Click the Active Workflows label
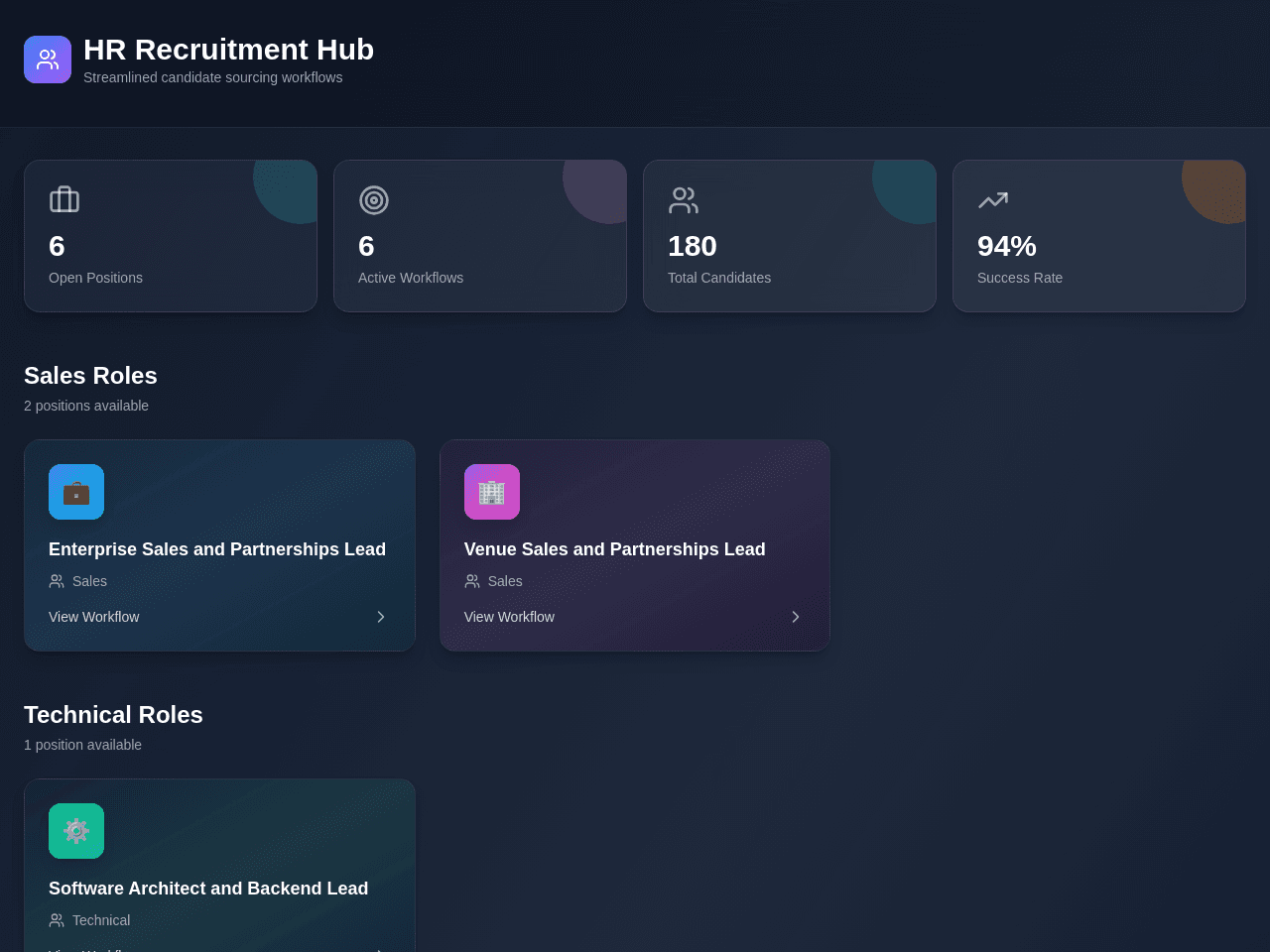1270x952 pixels. coord(411,278)
